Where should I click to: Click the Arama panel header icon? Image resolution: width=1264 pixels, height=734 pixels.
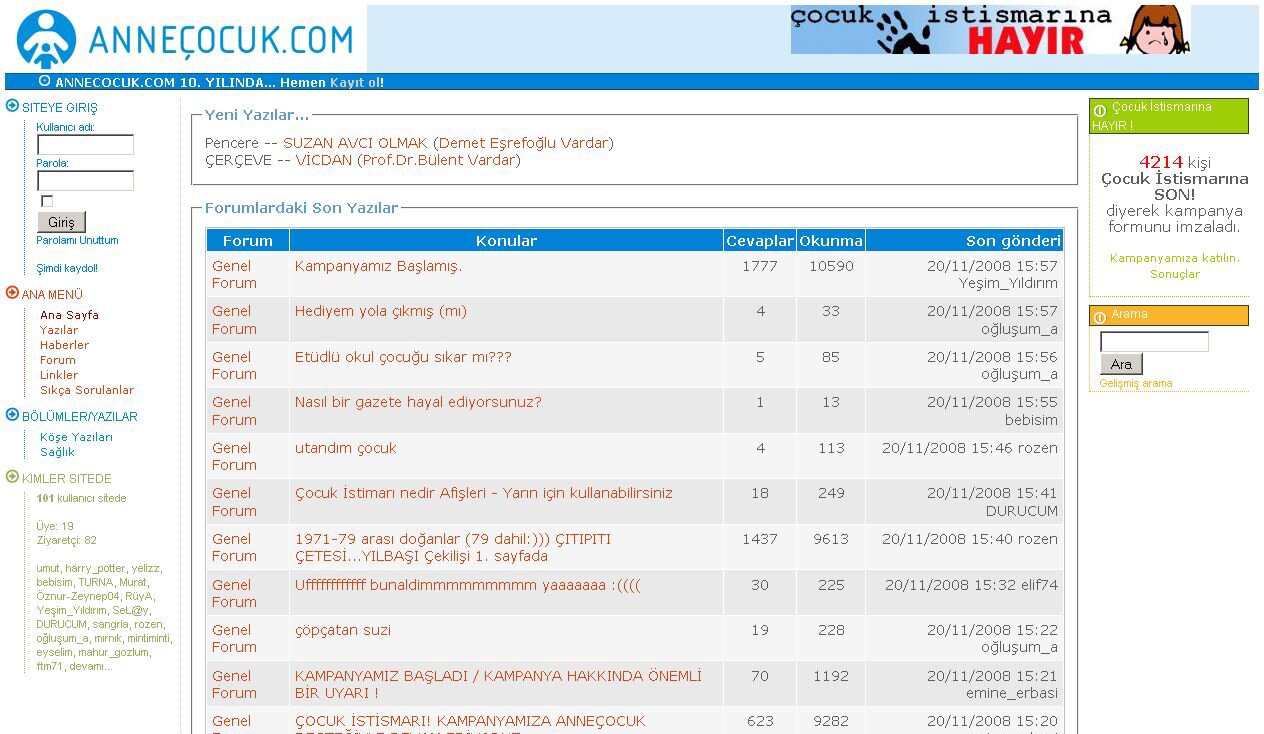click(1100, 317)
